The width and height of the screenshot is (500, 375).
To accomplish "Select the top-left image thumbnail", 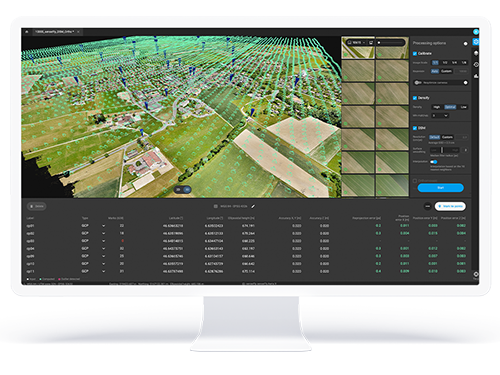I will tap(358, 48).
